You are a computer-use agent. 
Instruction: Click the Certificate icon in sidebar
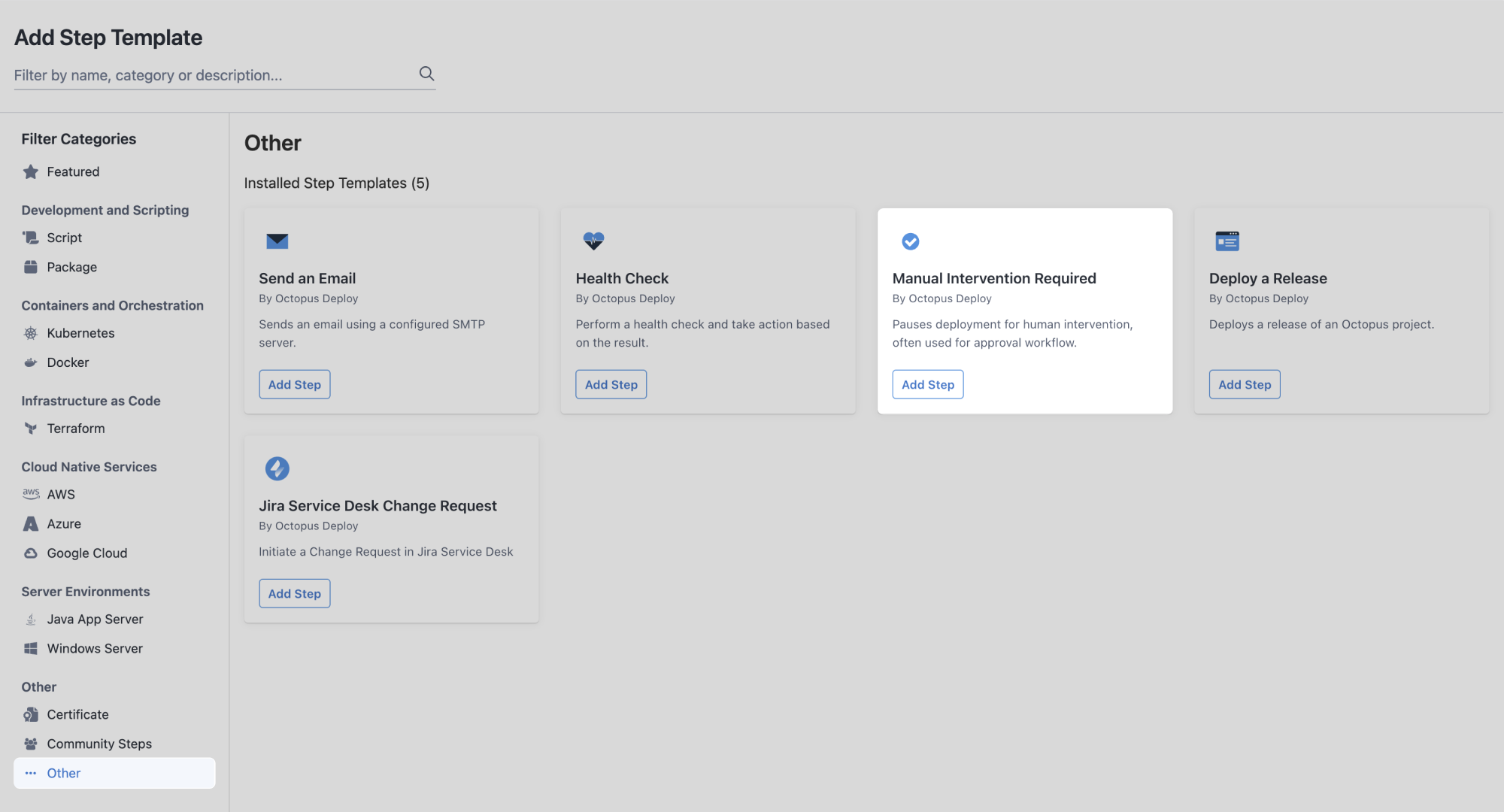31,715
